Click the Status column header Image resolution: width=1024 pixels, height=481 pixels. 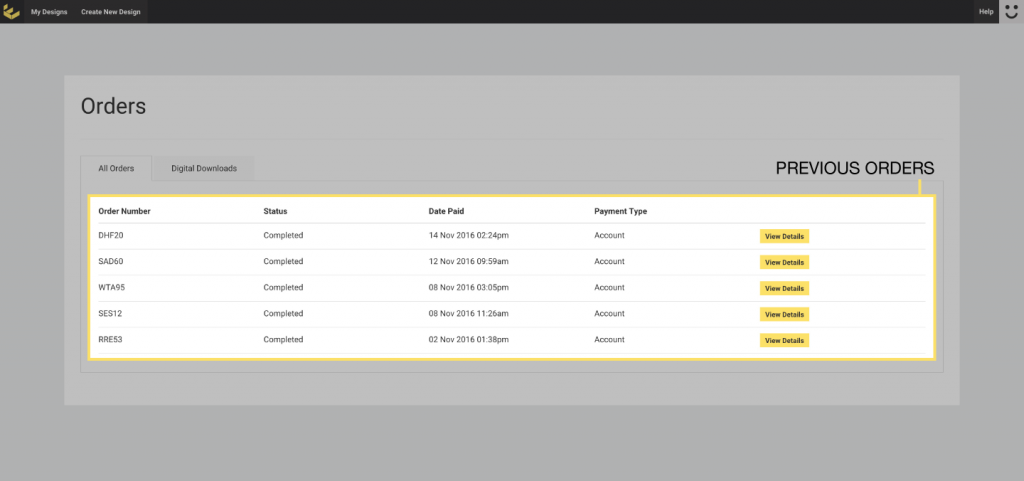(x=275, y=211)
